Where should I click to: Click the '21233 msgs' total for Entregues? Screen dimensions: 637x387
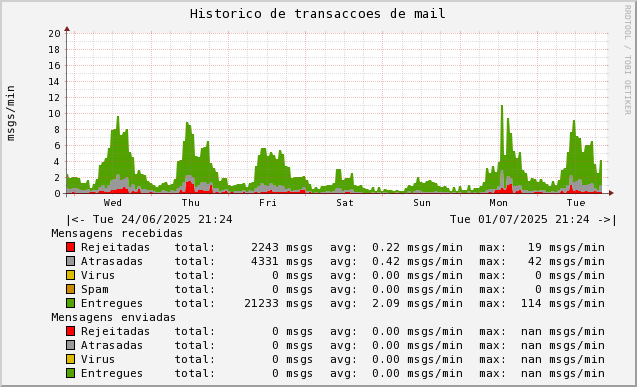[279, 303]
